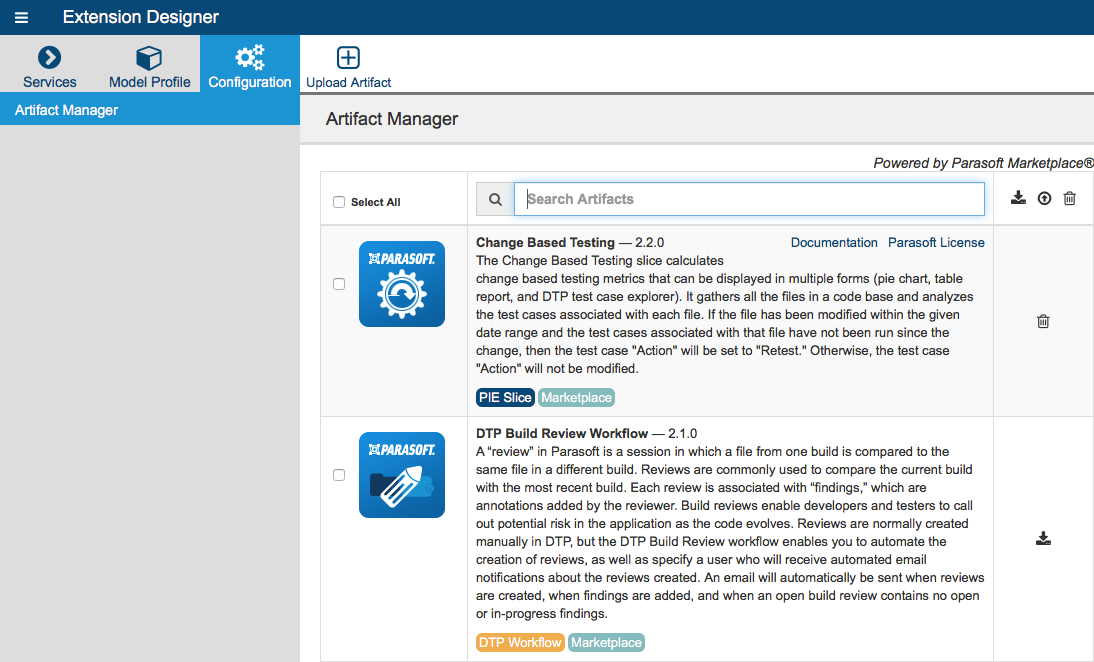Image resolution: width=1094 pixels, height=662 pixels.
Task: Click the search magnifier icon
Action: click(495, 200)
